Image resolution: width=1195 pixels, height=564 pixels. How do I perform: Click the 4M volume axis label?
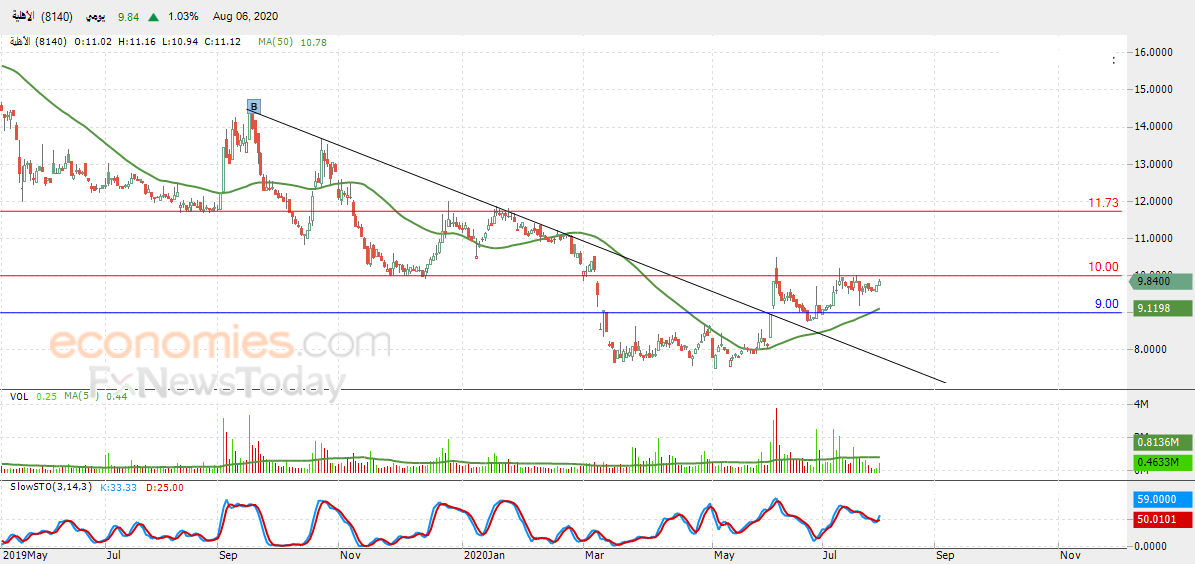pyautogui.click(x=1142, y=404)
